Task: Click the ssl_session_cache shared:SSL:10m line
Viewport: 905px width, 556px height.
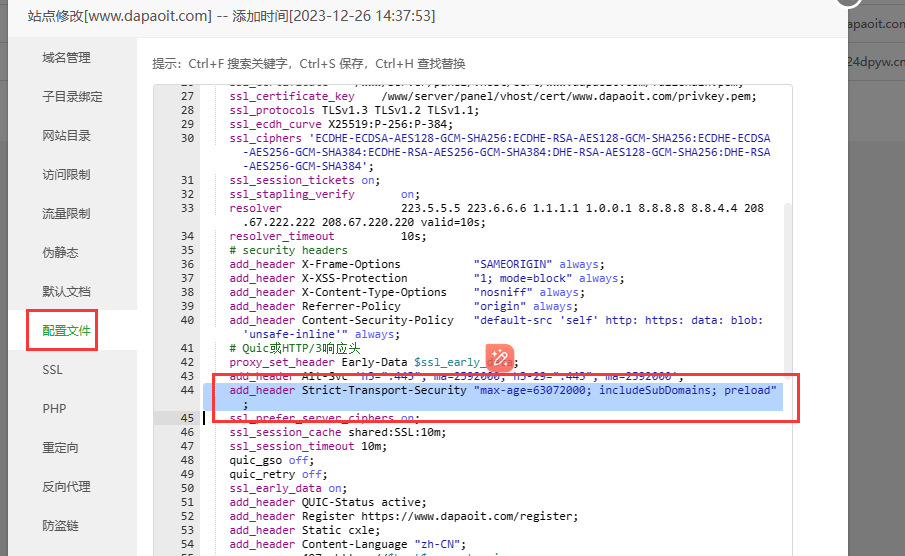Action: pos(338,432)
